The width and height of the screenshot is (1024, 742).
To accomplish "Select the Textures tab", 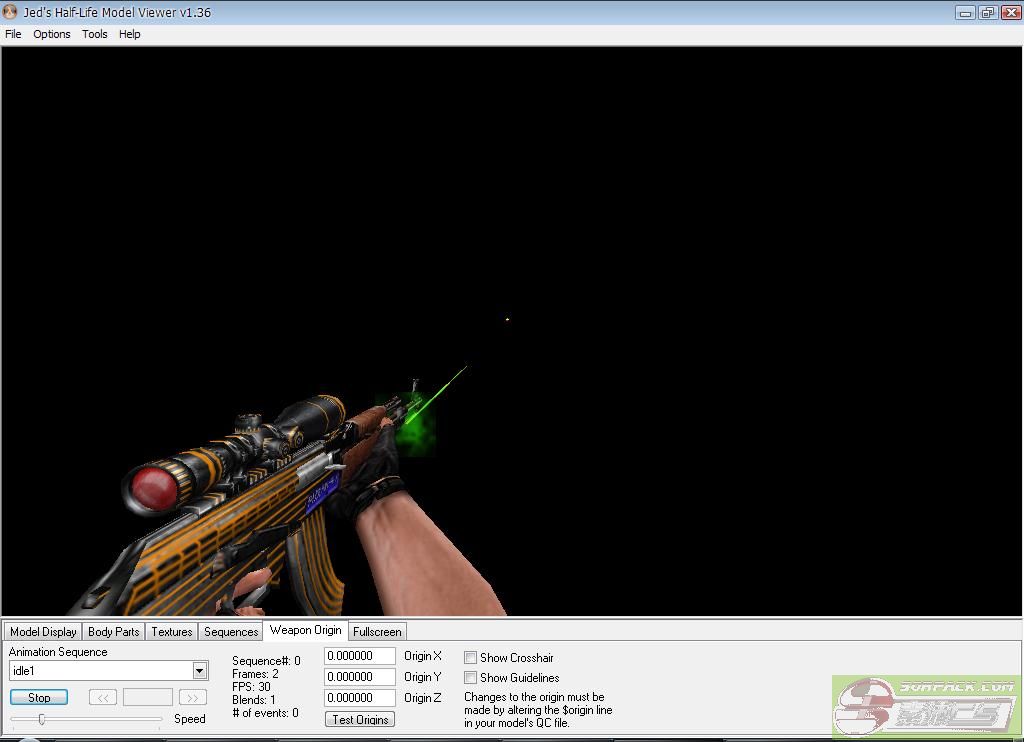I will coord(172,632).
